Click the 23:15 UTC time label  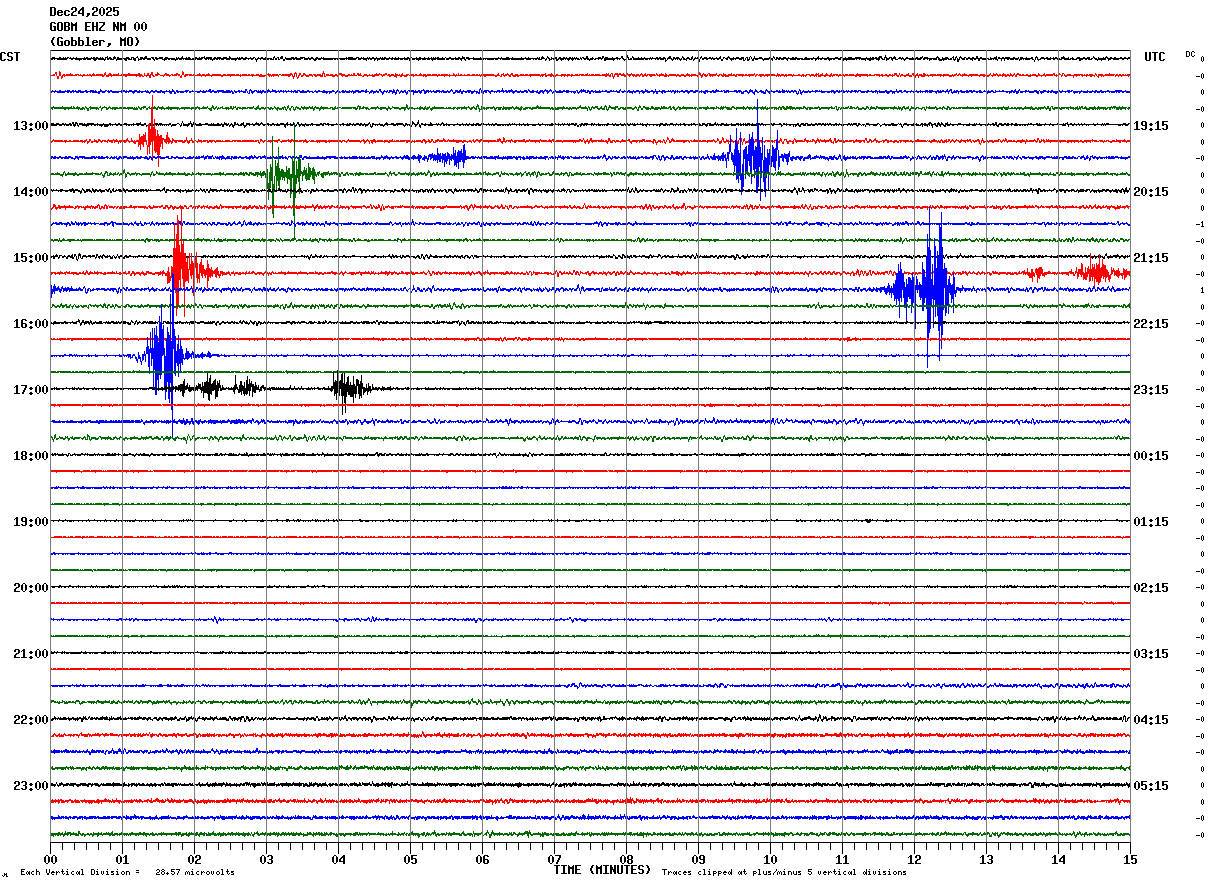[1151, 390]
